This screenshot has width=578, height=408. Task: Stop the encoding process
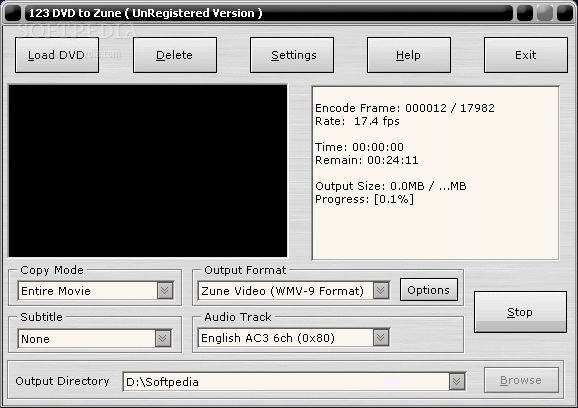(x=520, y=312)
